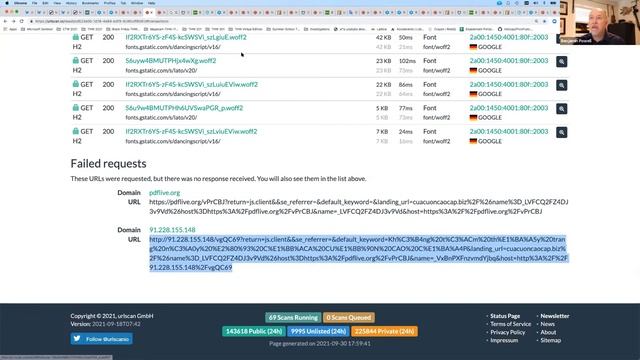Click the speaker webcam video thumbnail
The image size is (640, 360).
point(600,22)
